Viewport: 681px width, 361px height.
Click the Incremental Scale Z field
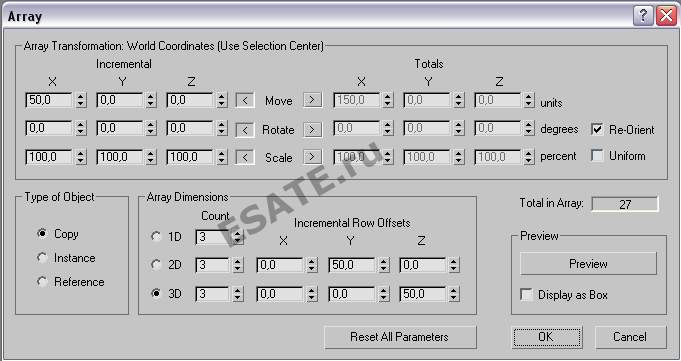coord(190,157)
